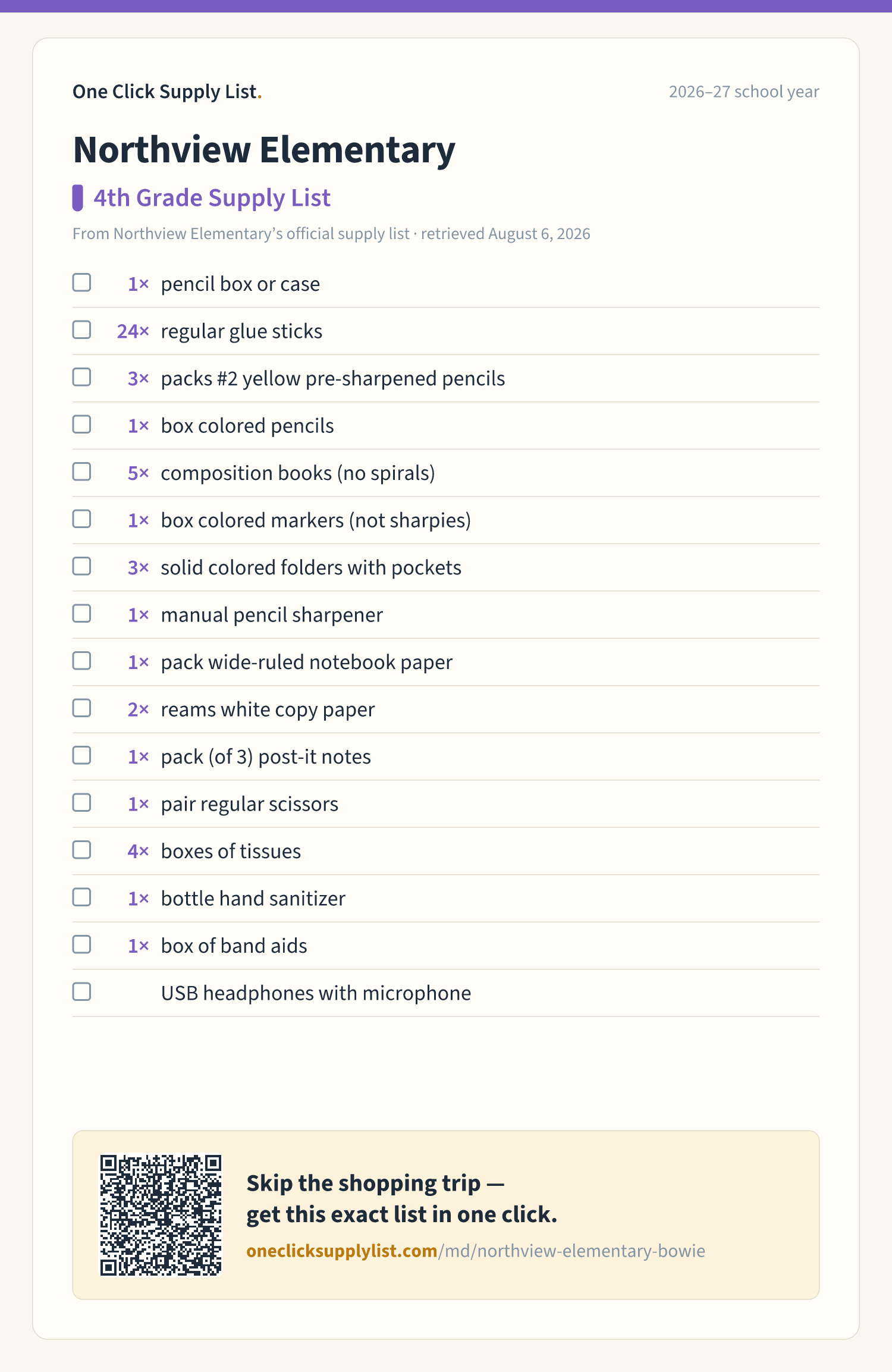
Task: Select the 4th Grade Supply List heading
Action: click(x=212, y=198)
